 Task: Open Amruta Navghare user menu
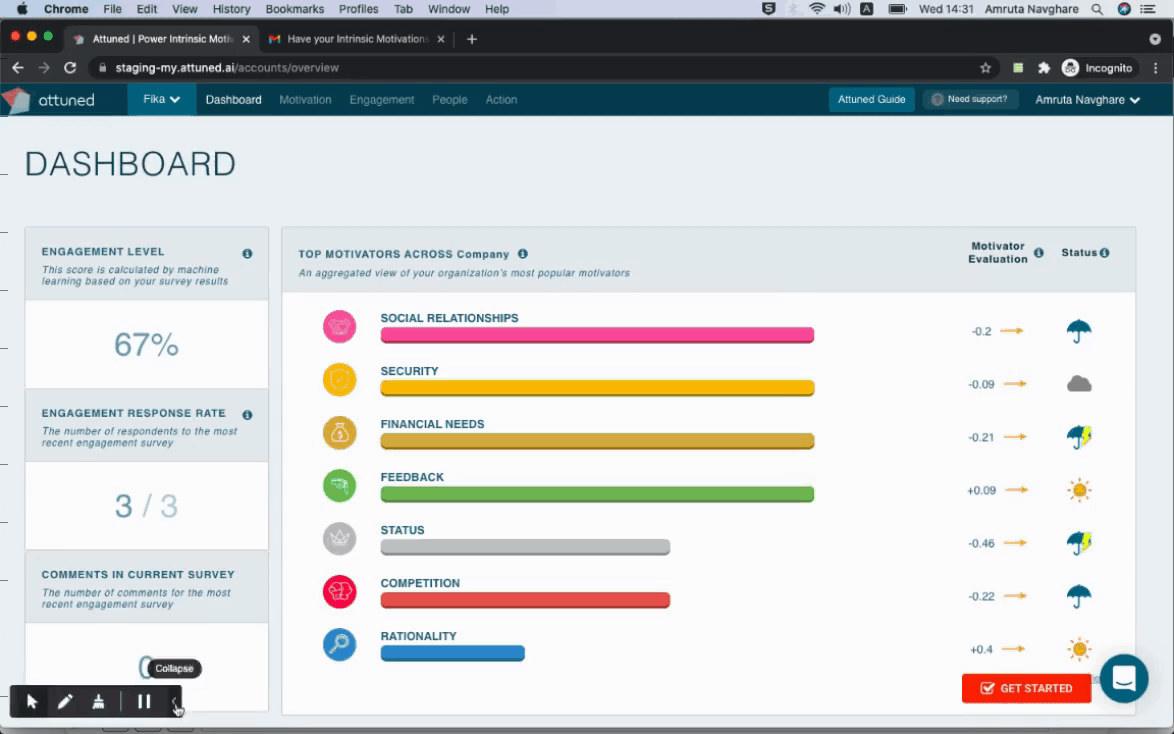coord(1087,100)
